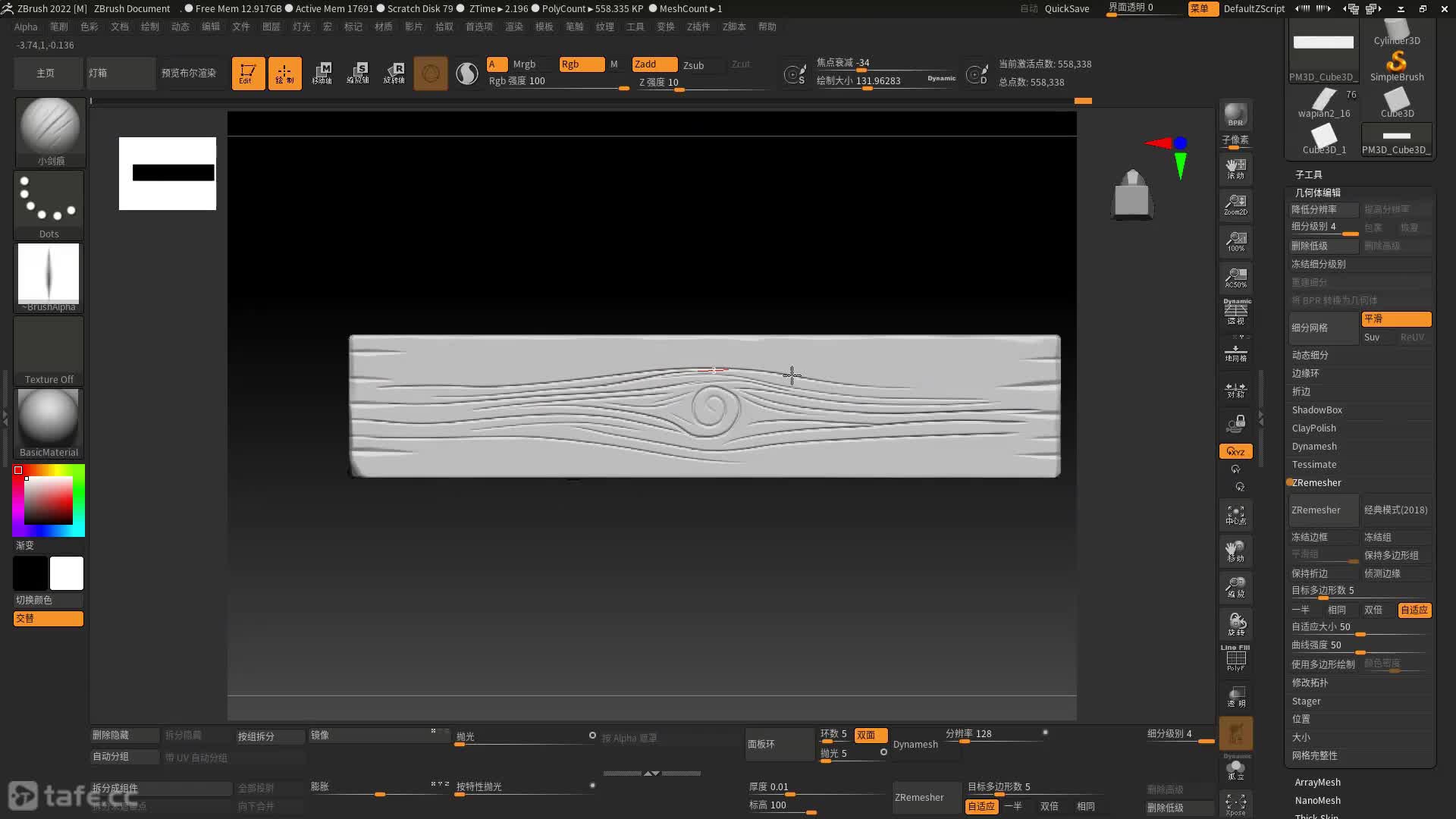This screenshot has width=1456, height=819.
Task: Toggle the 双面 double-sided option
Action: 870,735
